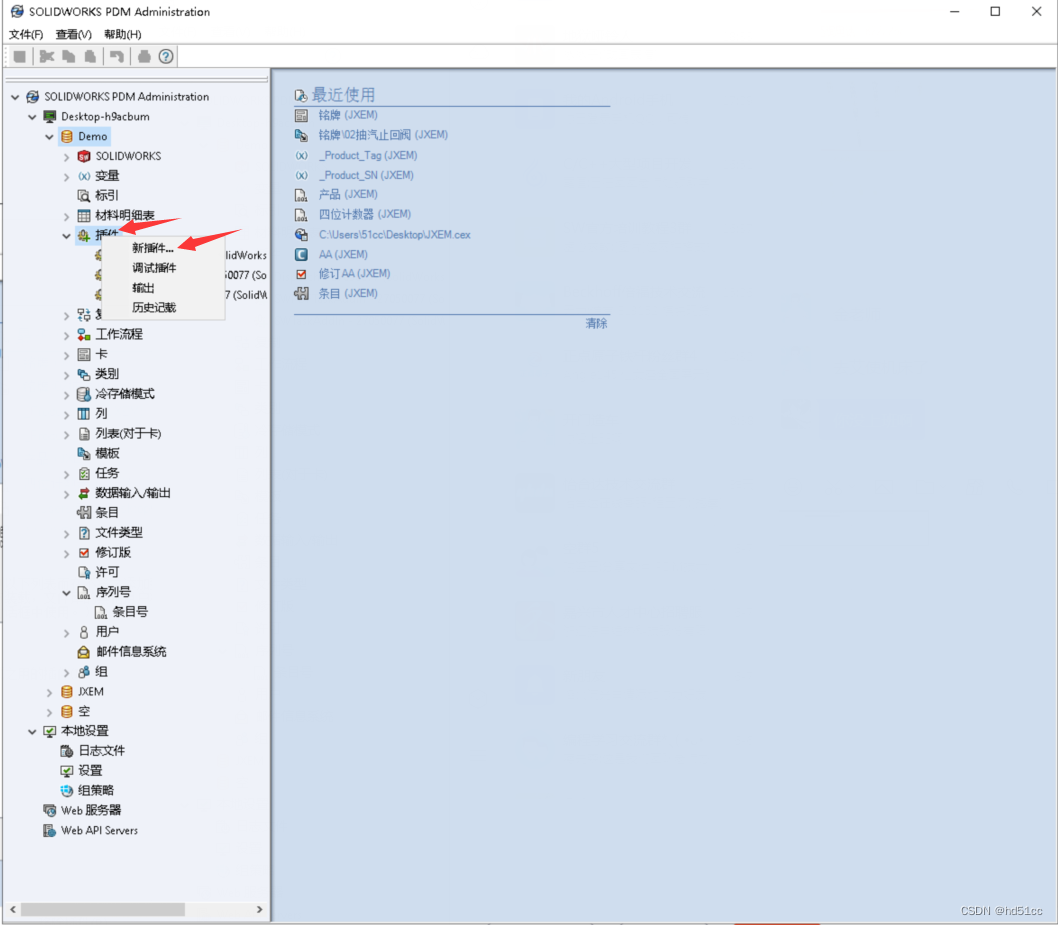Click the Save toolbar icon

point(20,57)
